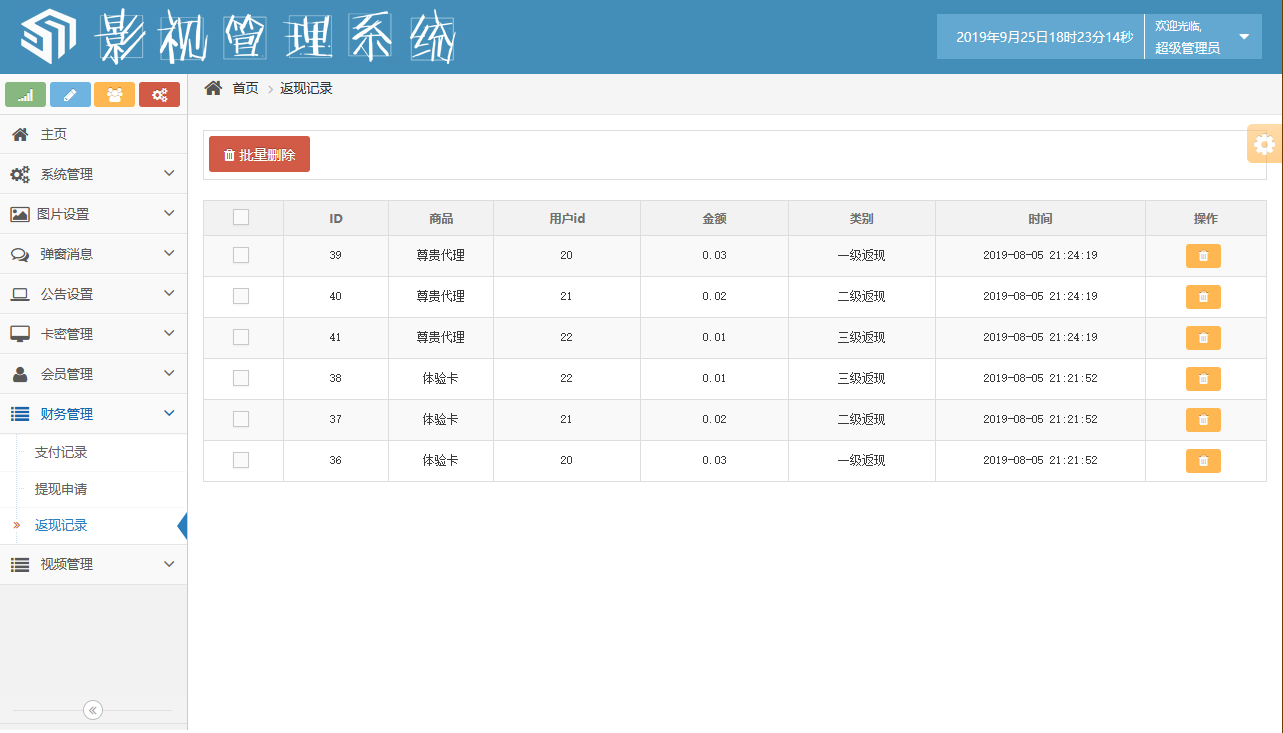1283x733 pixels.
Task: Click the orange users group shortcut icon
Action: point(115,95)
